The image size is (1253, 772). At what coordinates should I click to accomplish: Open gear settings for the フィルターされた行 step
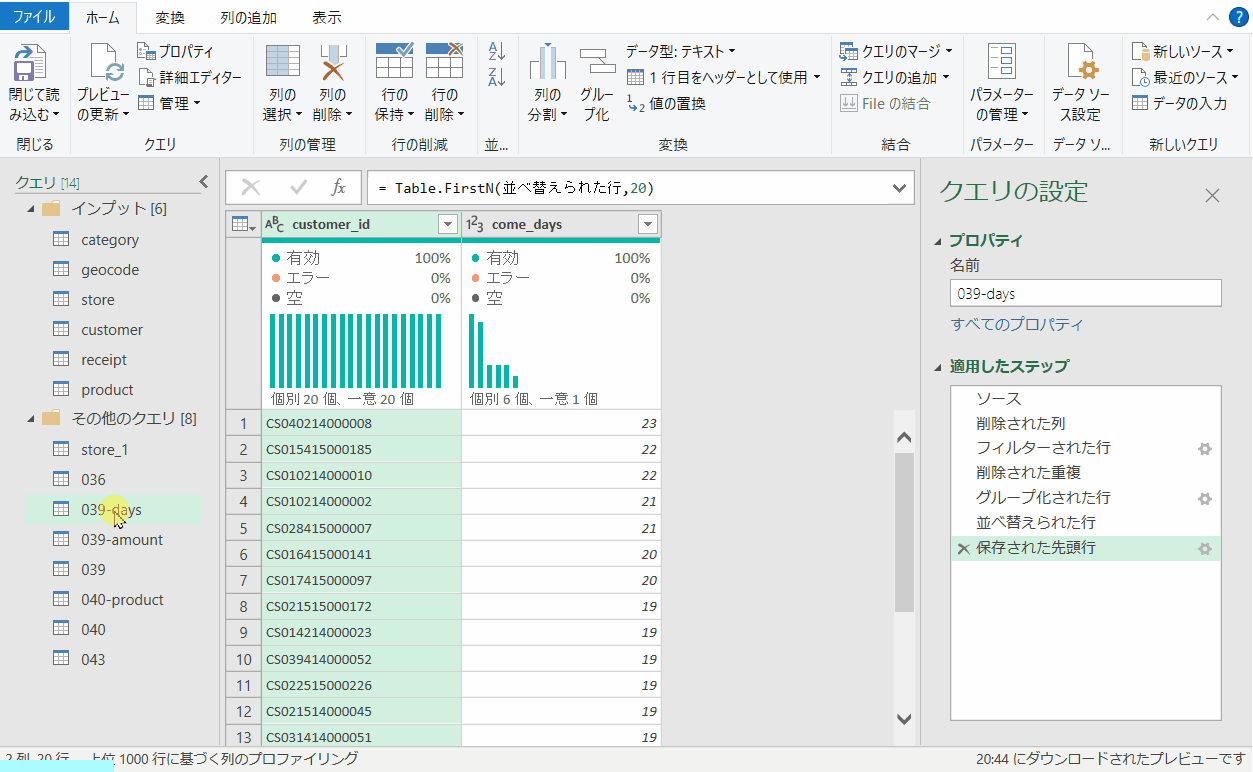click(1204, 447)
